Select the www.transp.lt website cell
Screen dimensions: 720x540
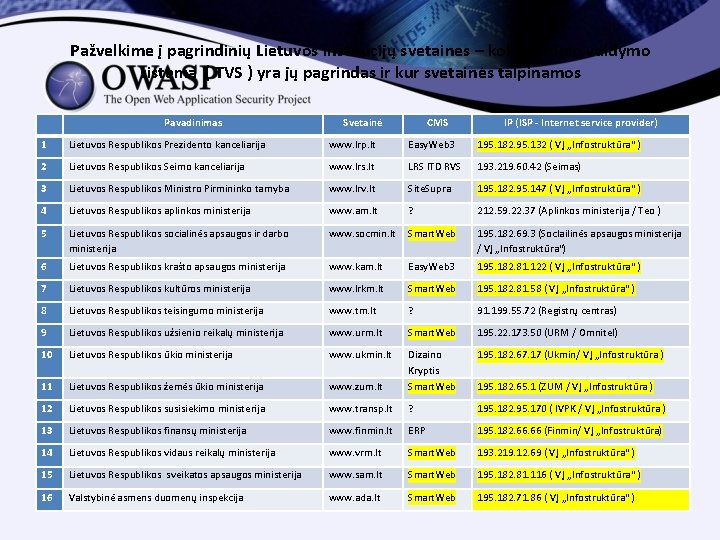tap(361, 410)
